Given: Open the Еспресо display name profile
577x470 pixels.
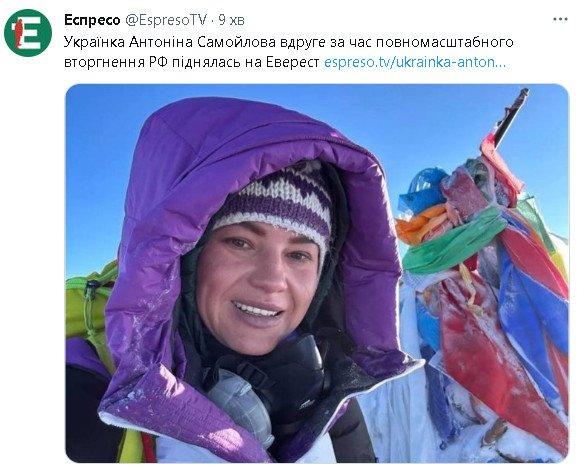Looking at the screenshot, I should [x=92, y=20].
